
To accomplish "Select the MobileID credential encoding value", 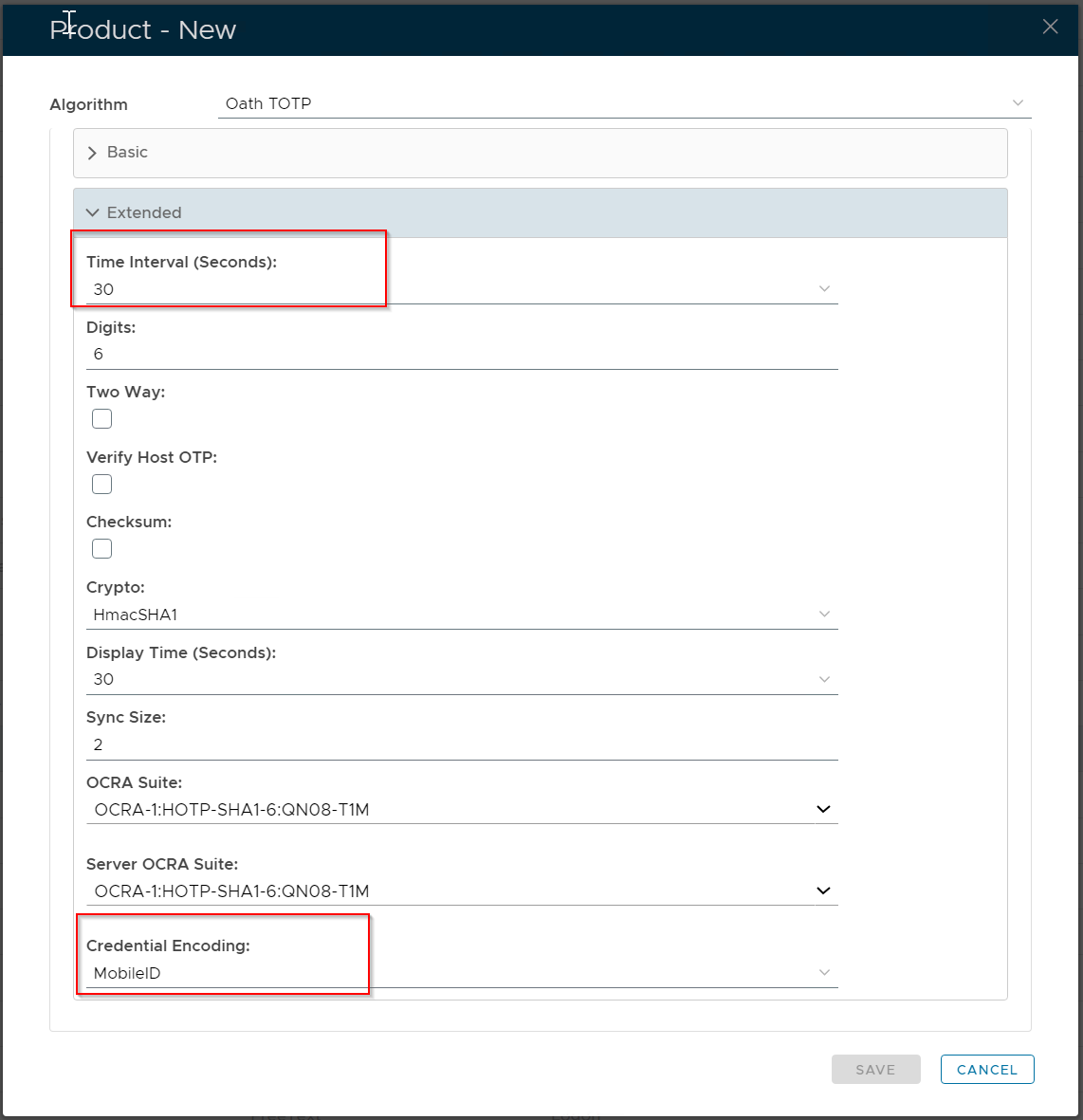I will (127, 973).
